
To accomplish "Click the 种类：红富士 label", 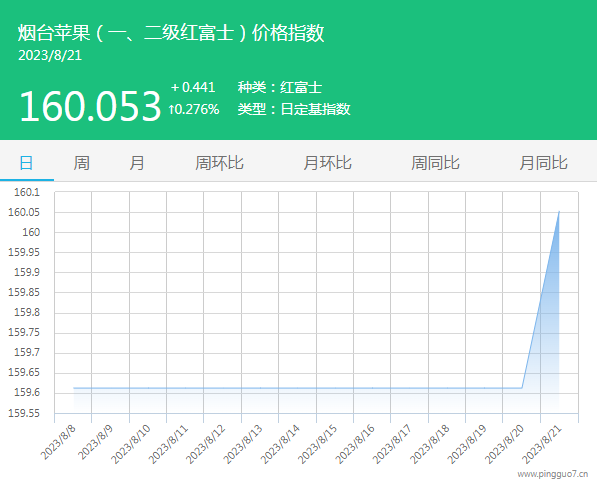I will point(280,87).
